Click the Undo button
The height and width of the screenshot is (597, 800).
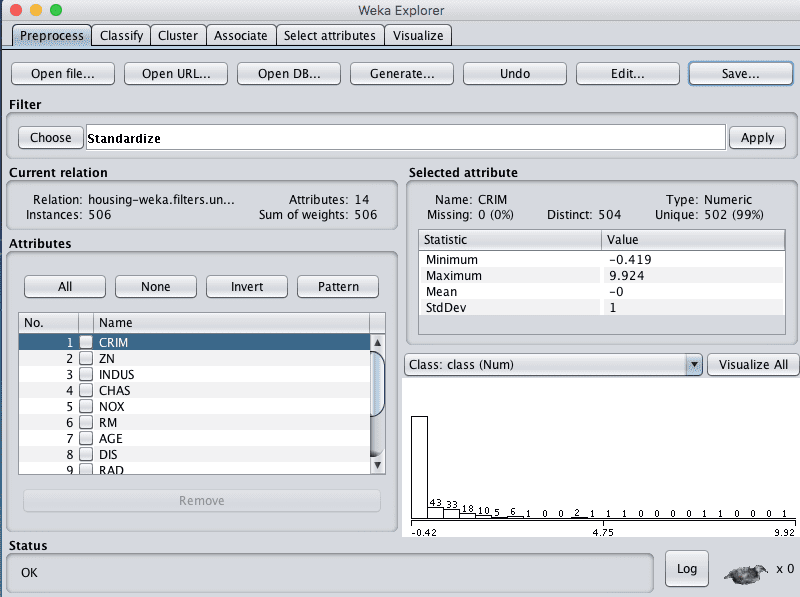pyautogui.click(x=515, y=73)
